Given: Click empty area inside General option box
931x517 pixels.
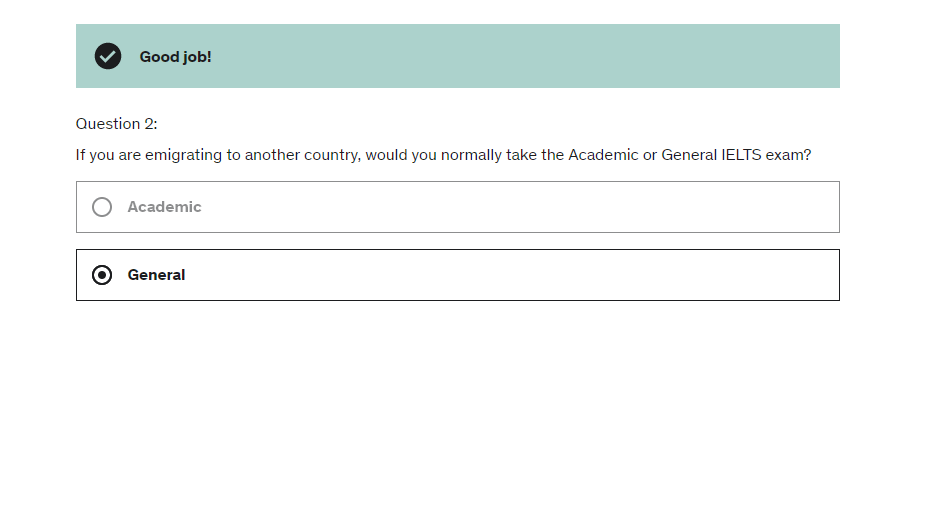Looking at the screenshot, I should point(500,275).
